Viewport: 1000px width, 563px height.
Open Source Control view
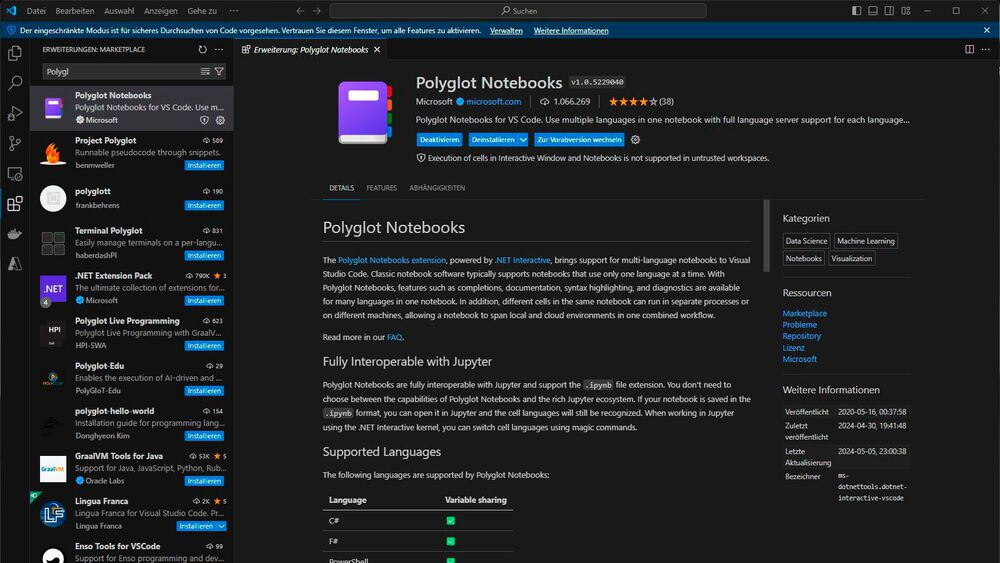point(15,143)
